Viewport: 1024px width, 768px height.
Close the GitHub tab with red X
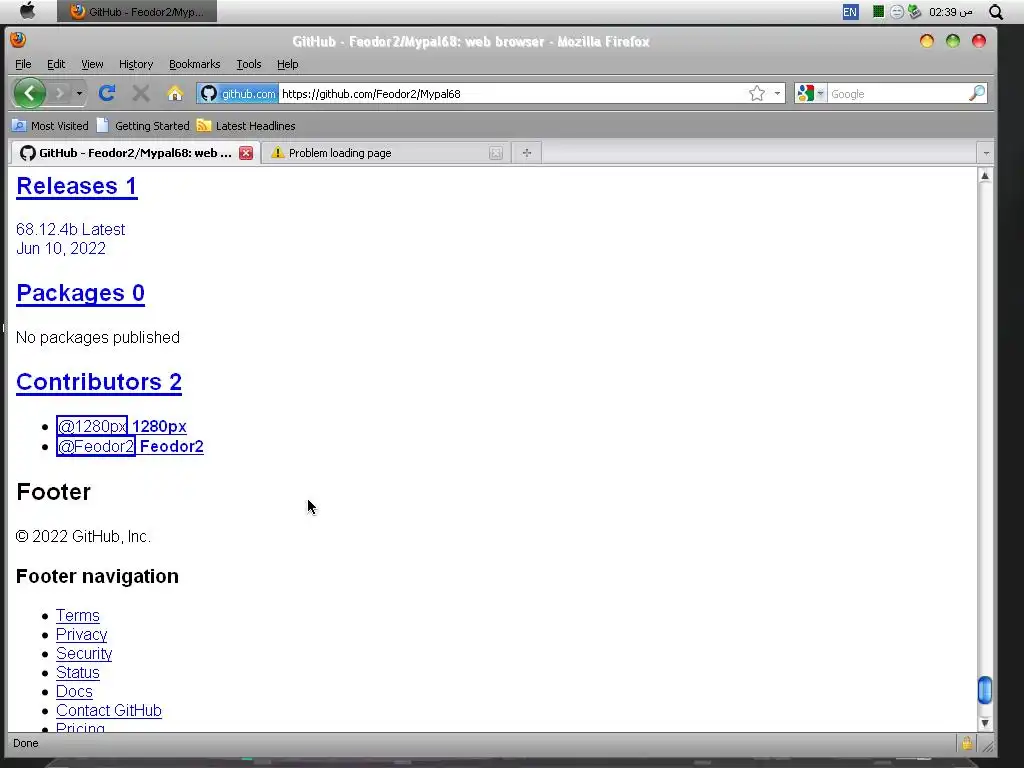pos(246,153)
